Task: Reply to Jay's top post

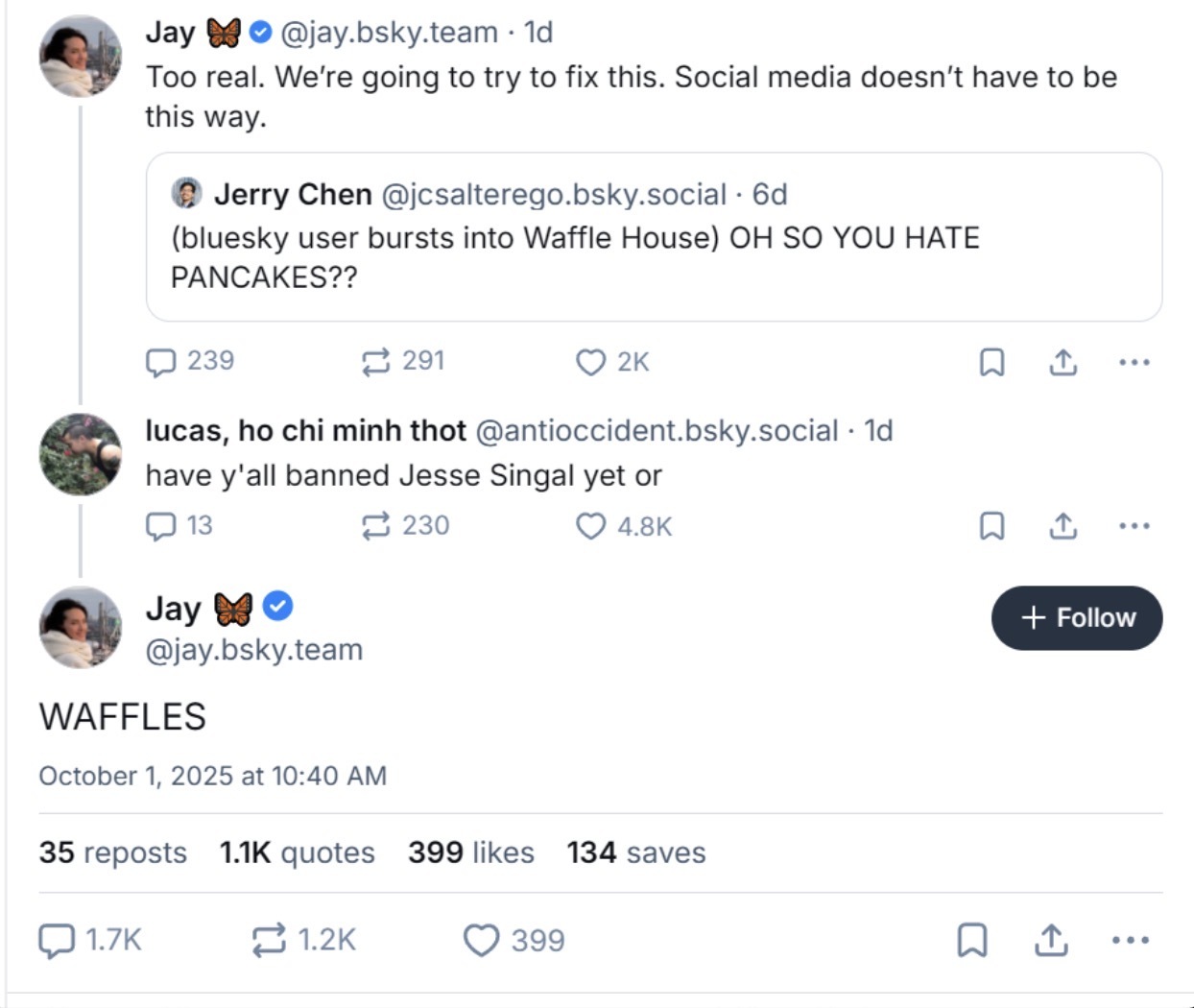Action: coord(161,362)
